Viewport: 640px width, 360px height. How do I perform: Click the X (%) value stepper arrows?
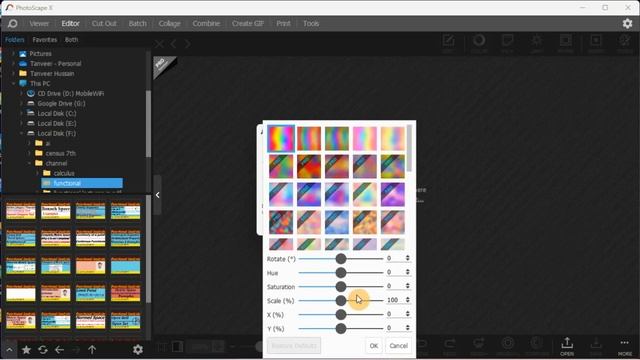(x=407, y=314)
